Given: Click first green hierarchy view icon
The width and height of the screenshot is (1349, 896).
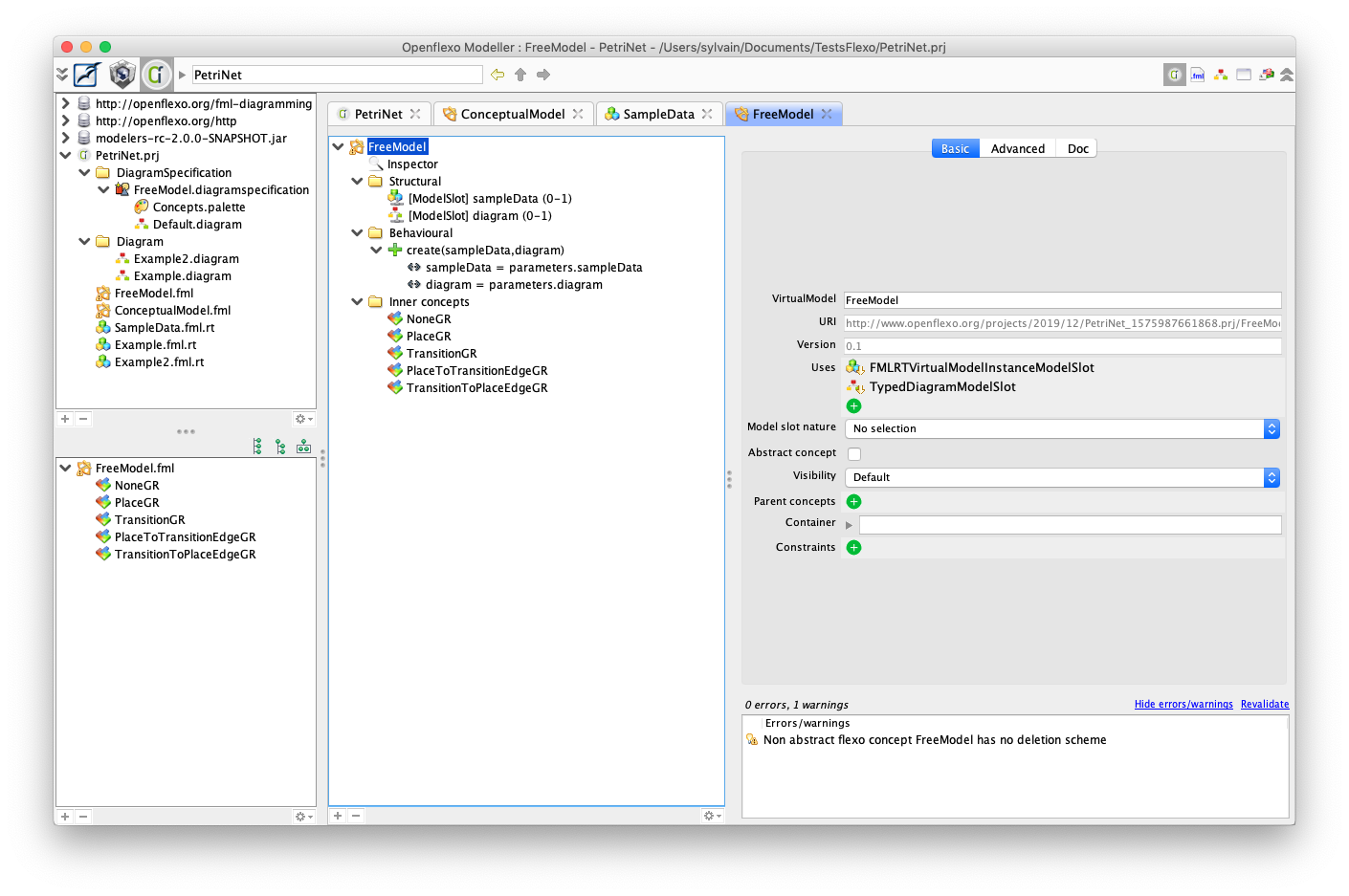Looking at the screenshot, I should pos(257,447).
